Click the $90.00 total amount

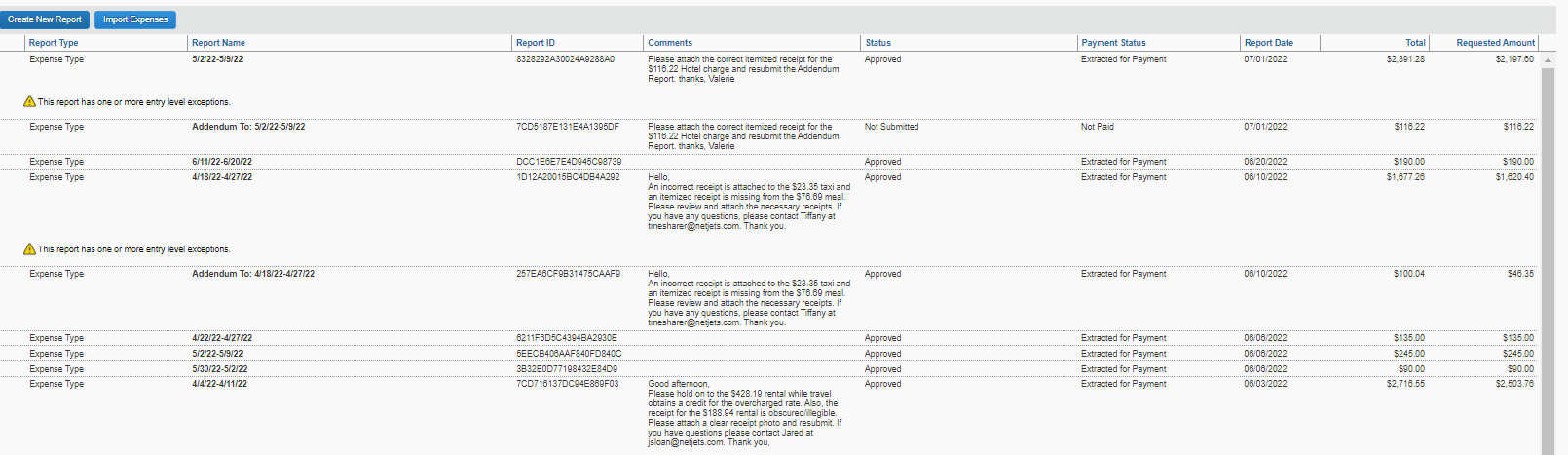click(1411, 369)
